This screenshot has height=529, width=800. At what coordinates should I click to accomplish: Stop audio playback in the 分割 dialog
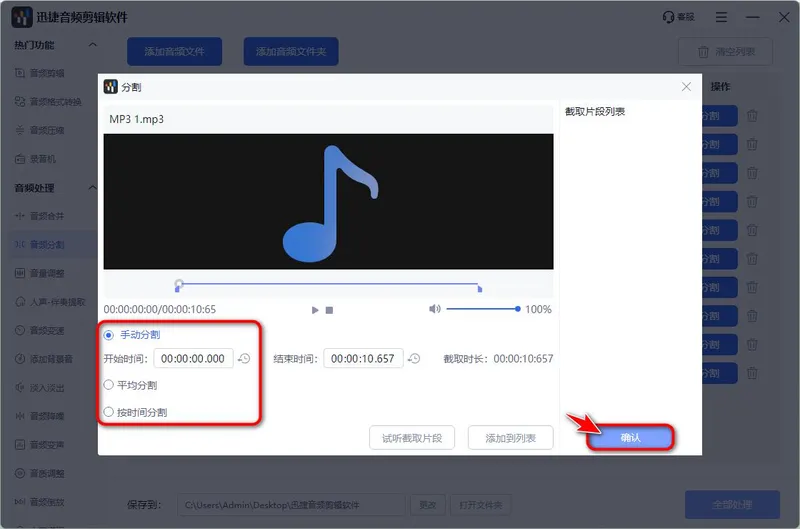(x=330, y=310)
